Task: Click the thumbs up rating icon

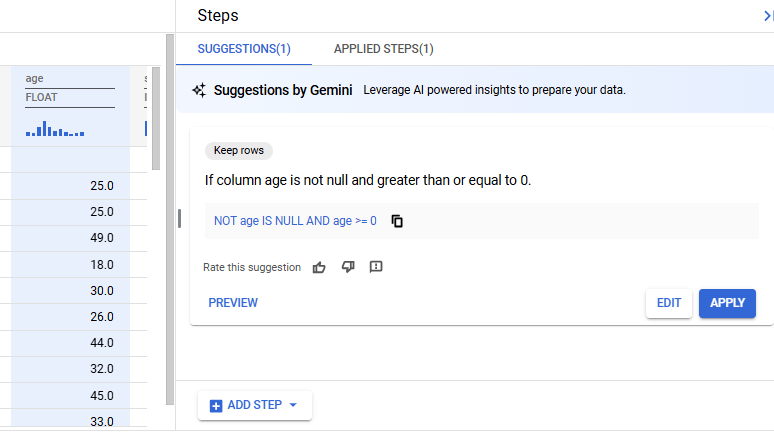Action: tap(319, 267)
